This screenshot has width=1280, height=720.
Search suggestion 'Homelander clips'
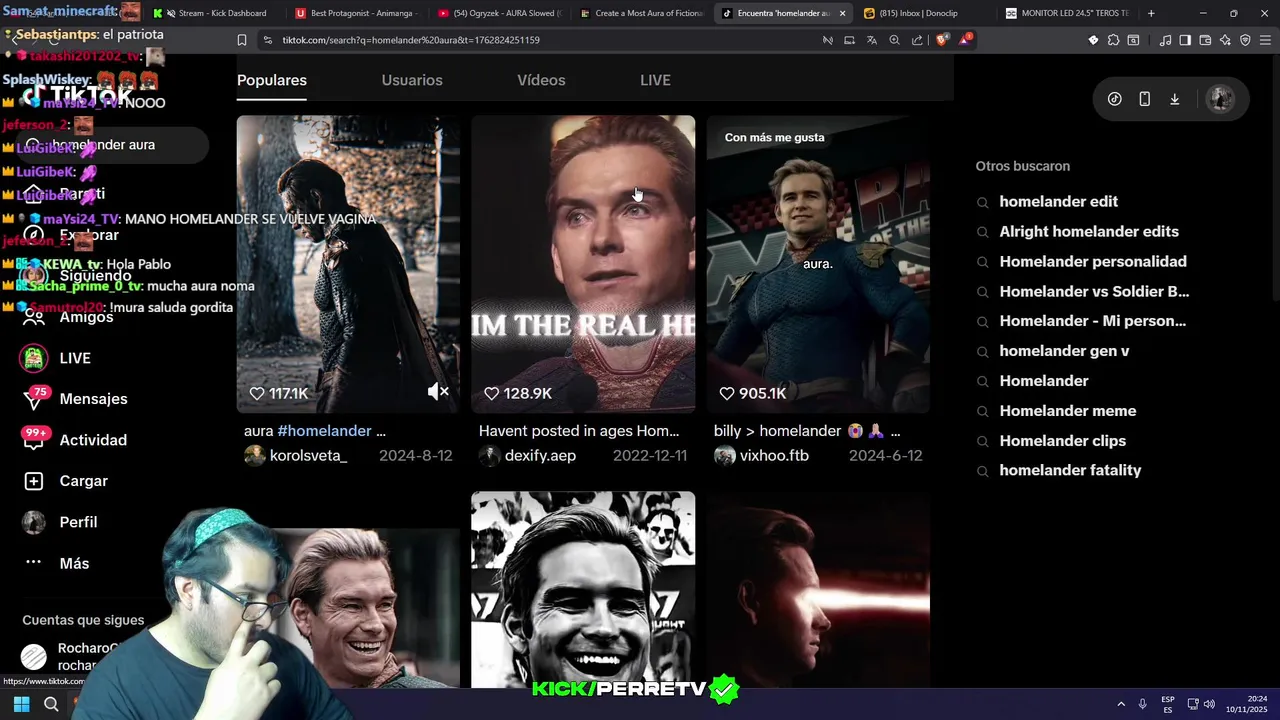(1062, 441)
